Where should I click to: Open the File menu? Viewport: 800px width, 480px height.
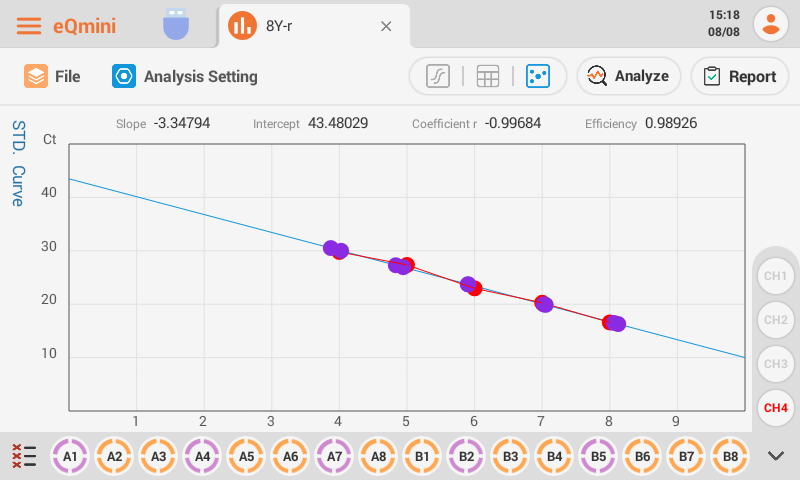pos(52,76)
